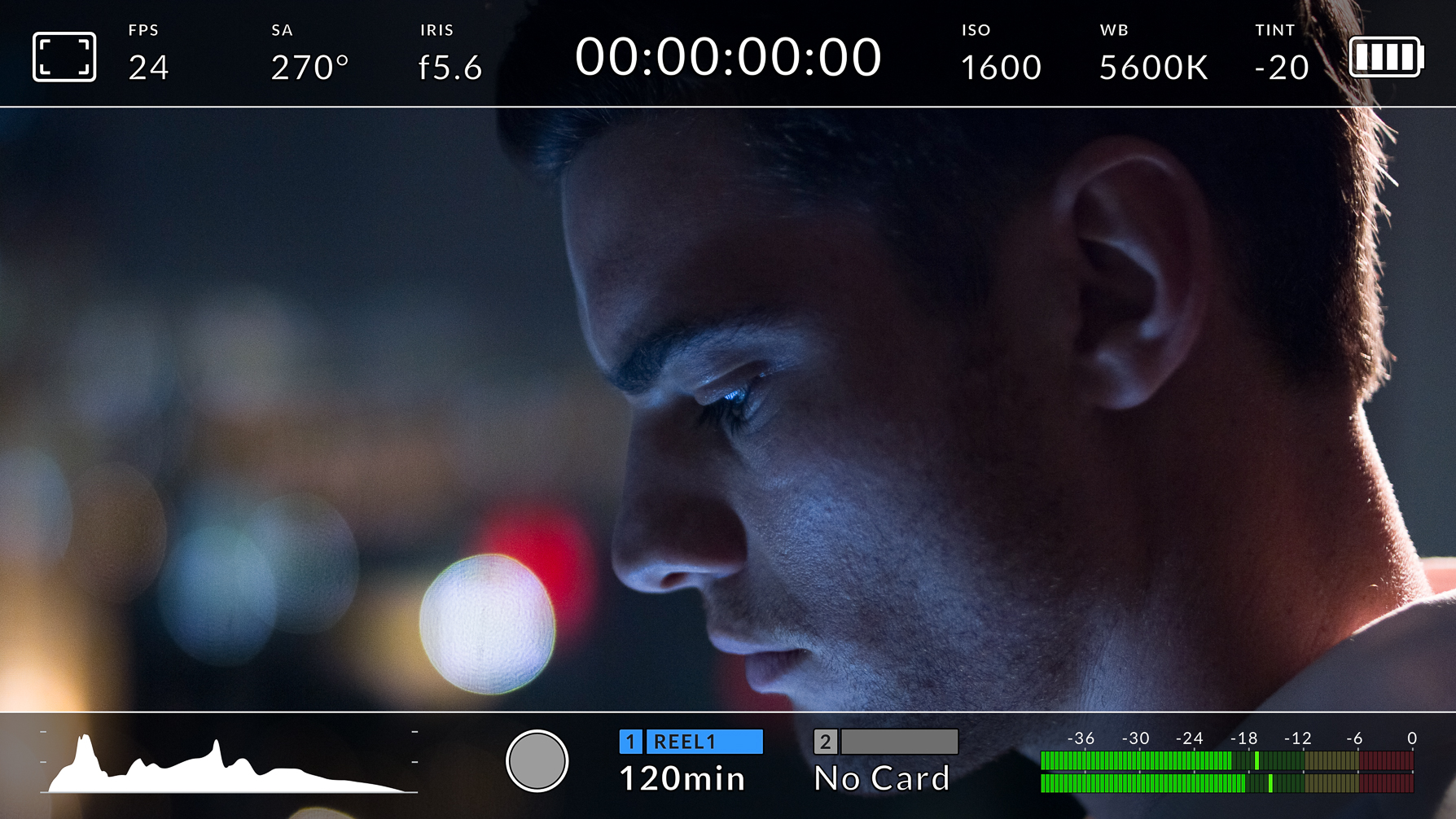Open the FPS 24 setting
The image size is (1456, 819).
148,54
